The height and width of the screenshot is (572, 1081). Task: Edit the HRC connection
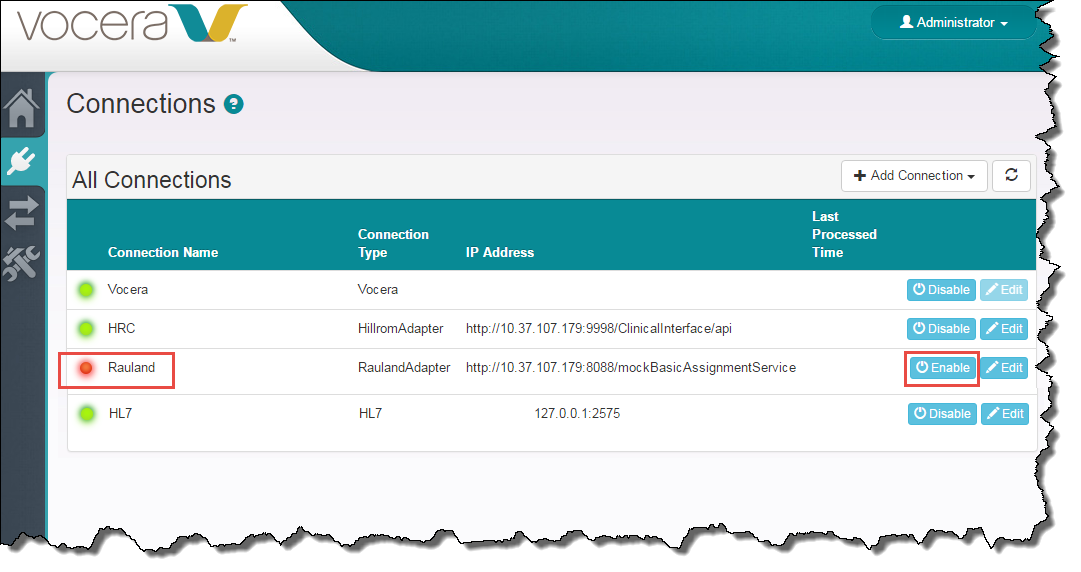pyautogui.click(x=1004, y=329)
